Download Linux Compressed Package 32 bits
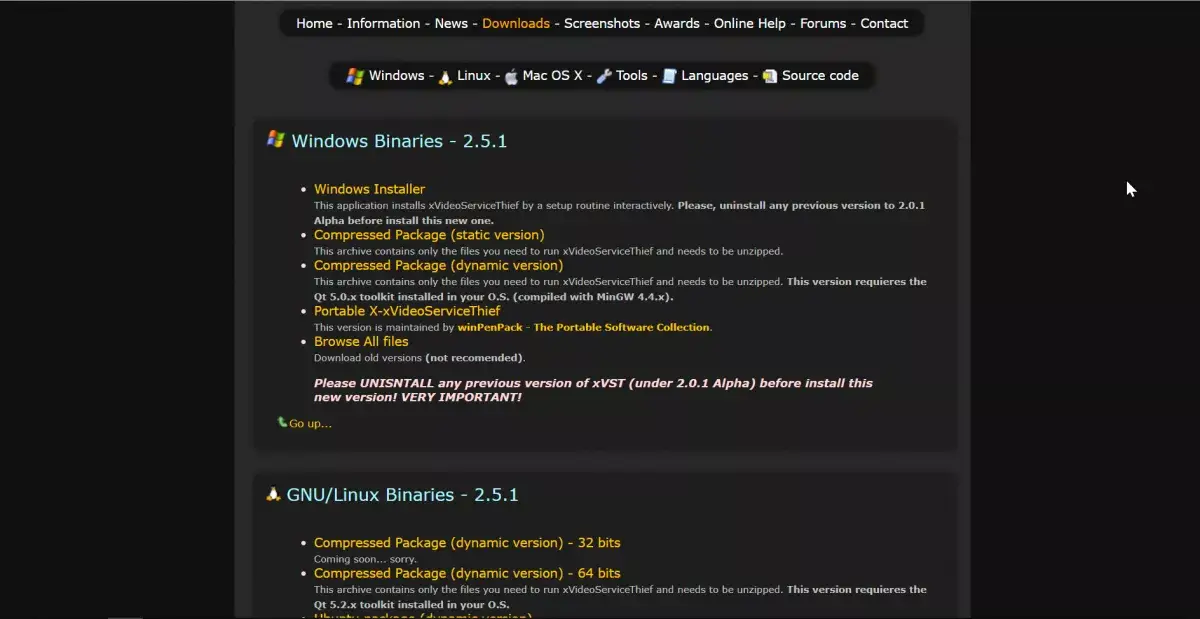 467,543
